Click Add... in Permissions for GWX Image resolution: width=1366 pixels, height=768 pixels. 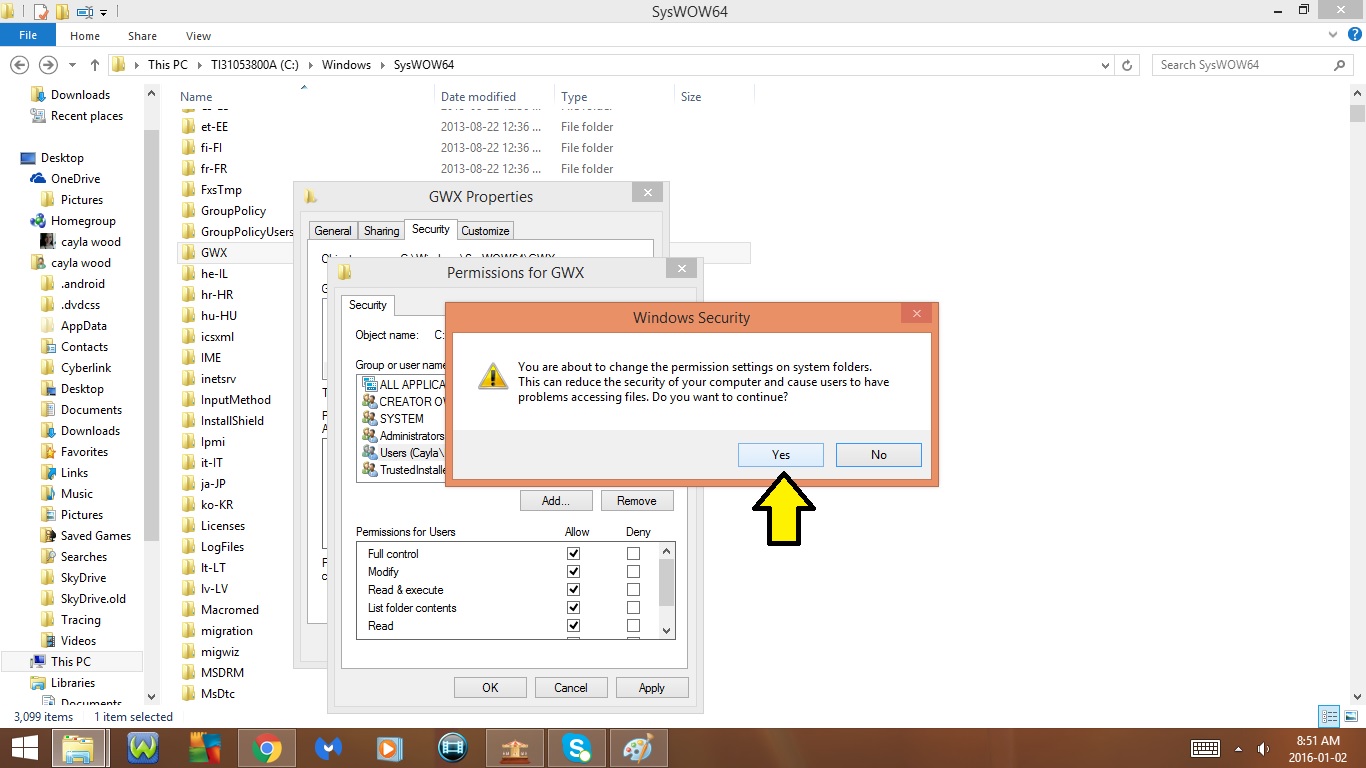tap(556, 501)
